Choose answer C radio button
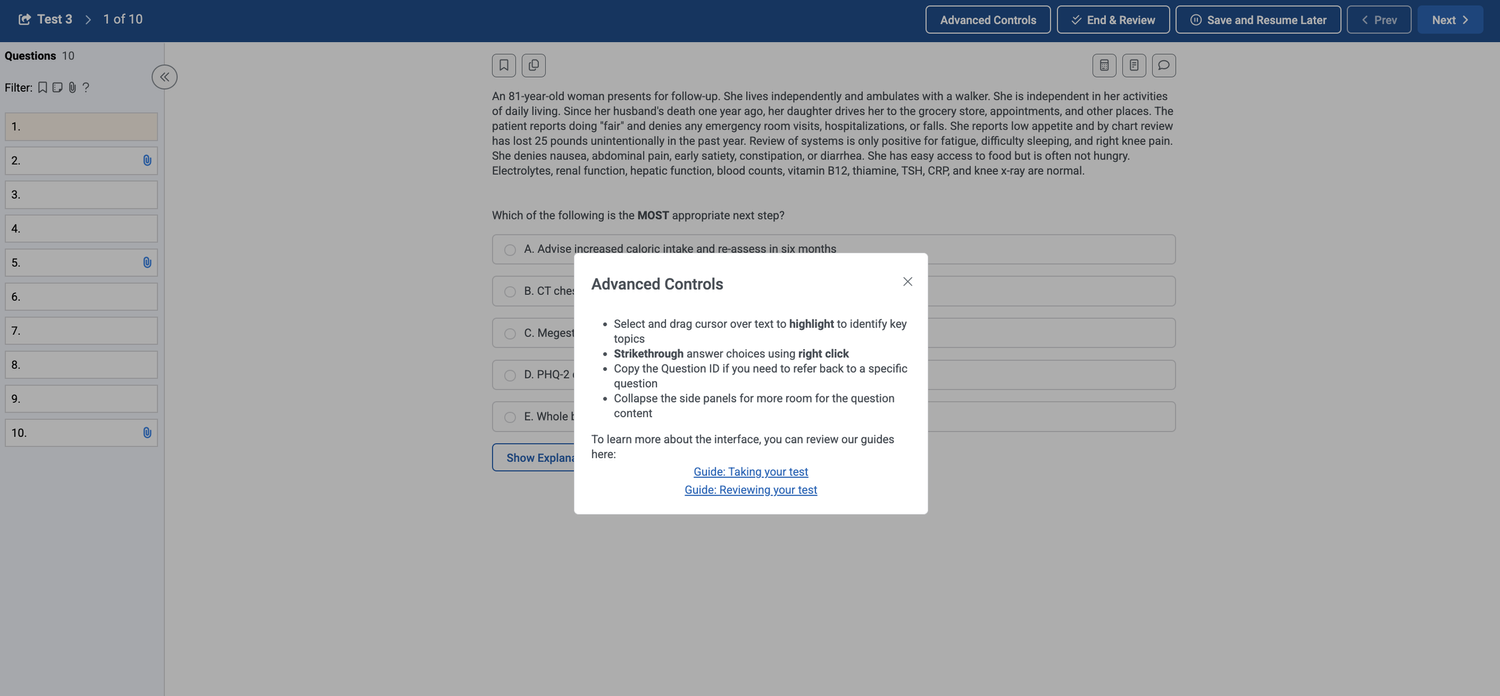 pyautogui.click(x=510, y=334)
